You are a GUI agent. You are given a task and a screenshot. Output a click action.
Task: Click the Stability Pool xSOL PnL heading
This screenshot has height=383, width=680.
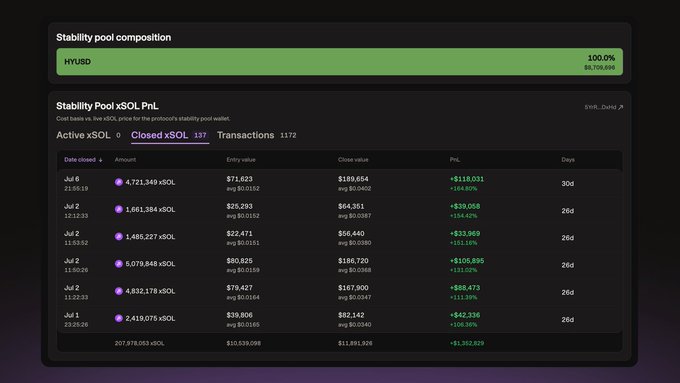(107, 106)
